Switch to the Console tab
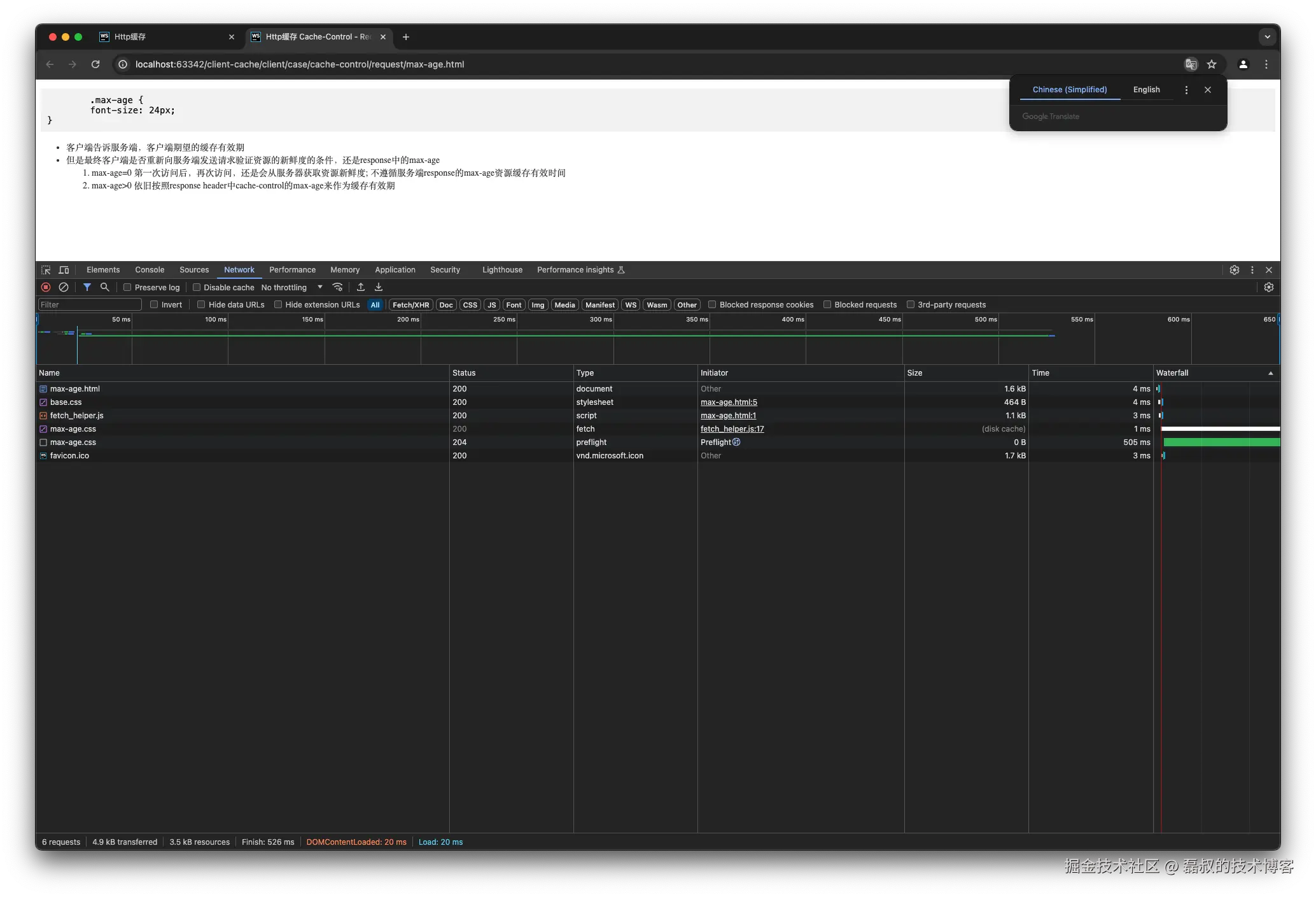 pyautogui.click(x=150, y=270)
